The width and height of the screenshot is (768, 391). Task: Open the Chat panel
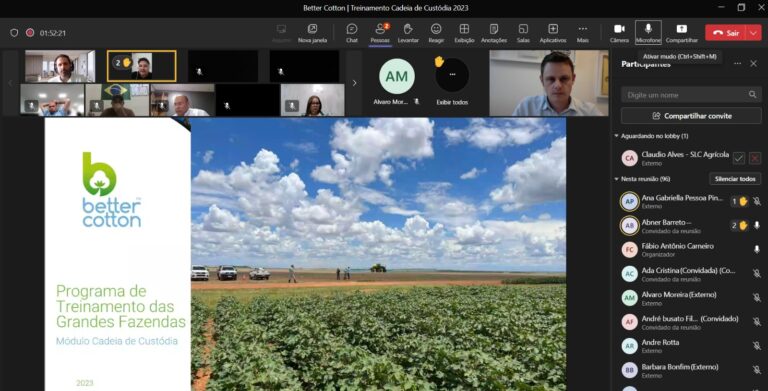(352, 33)
